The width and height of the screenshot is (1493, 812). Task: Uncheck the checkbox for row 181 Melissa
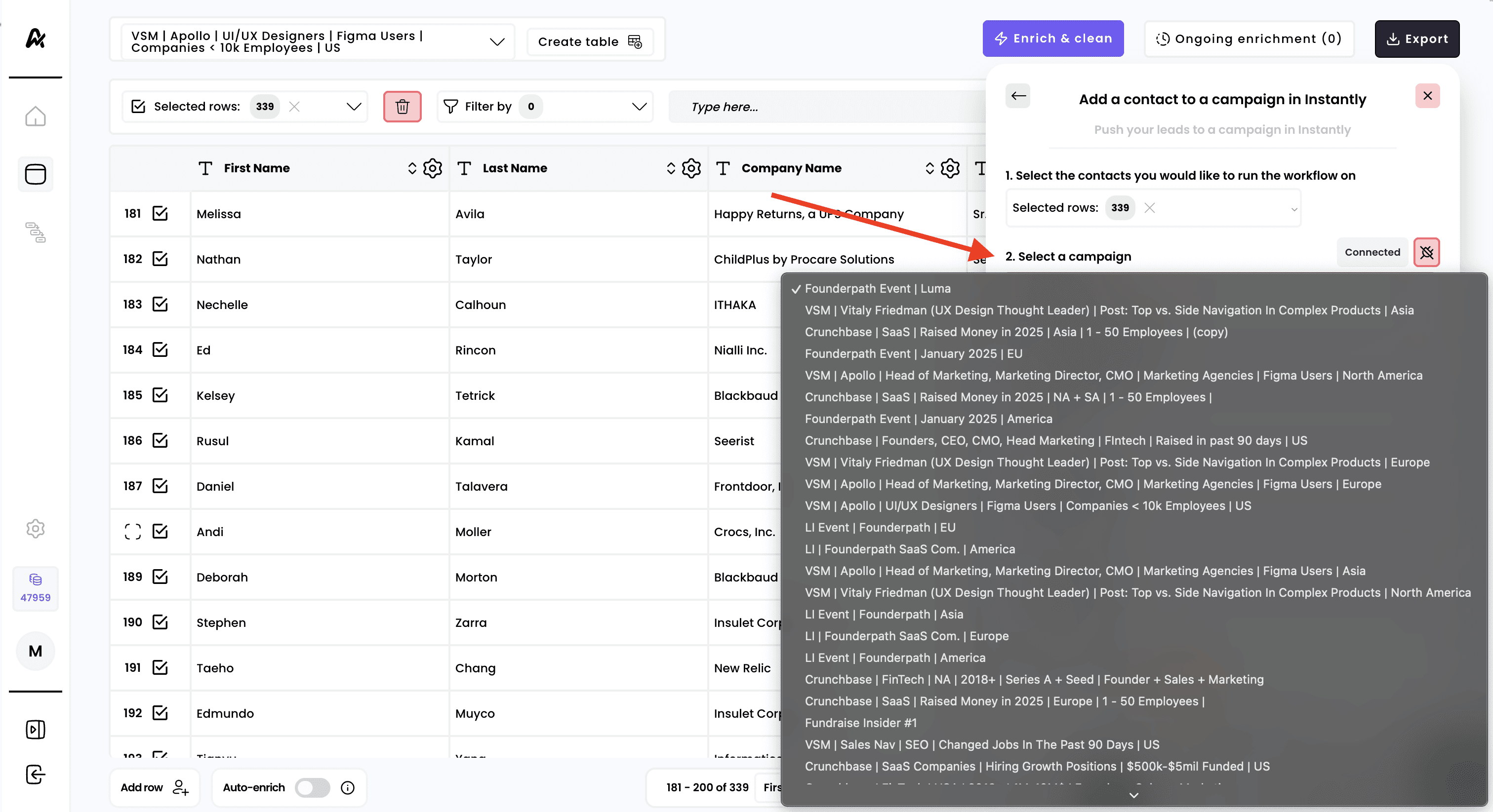click(160, 214)
